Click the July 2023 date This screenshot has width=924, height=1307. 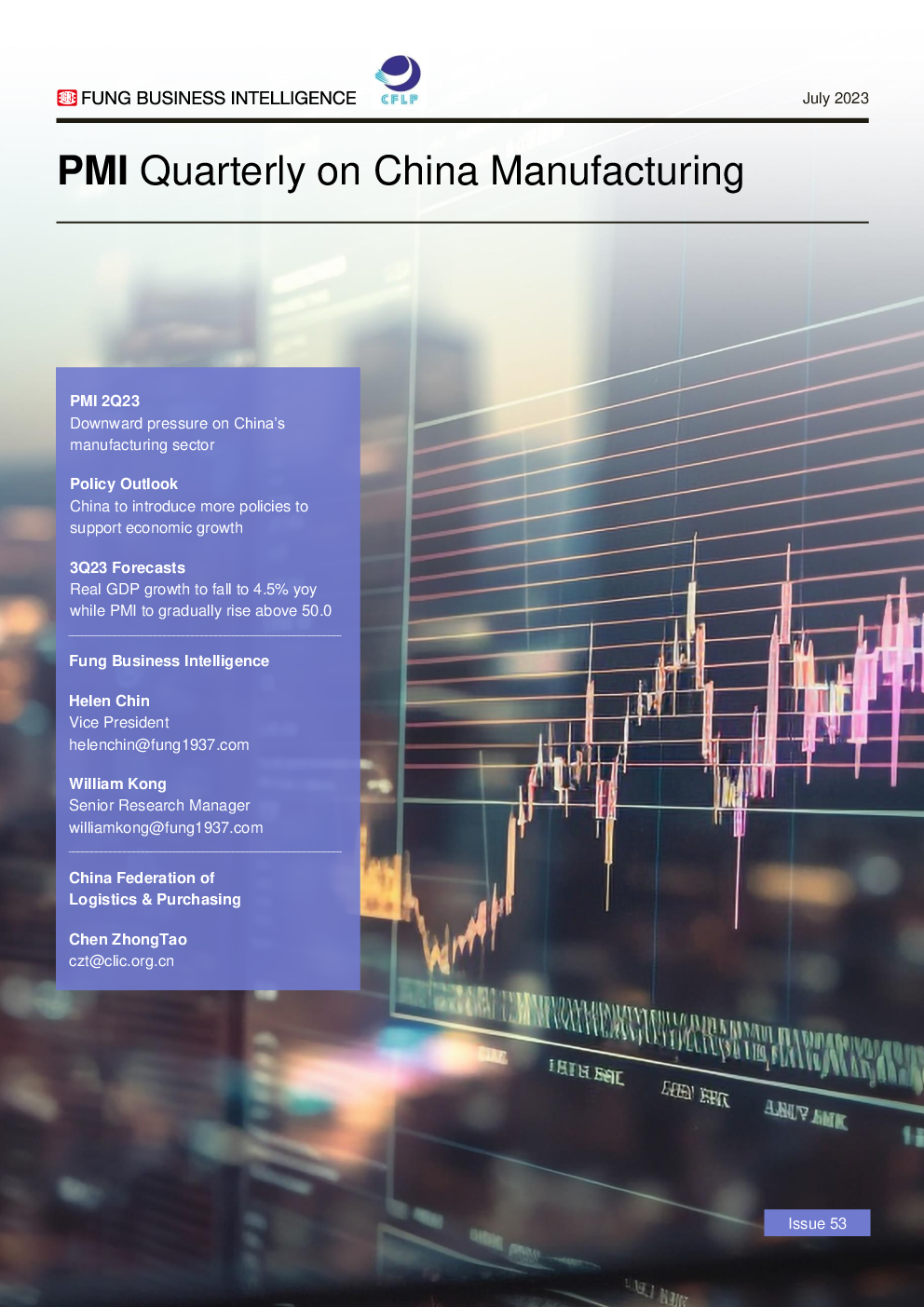coord(835,98)
